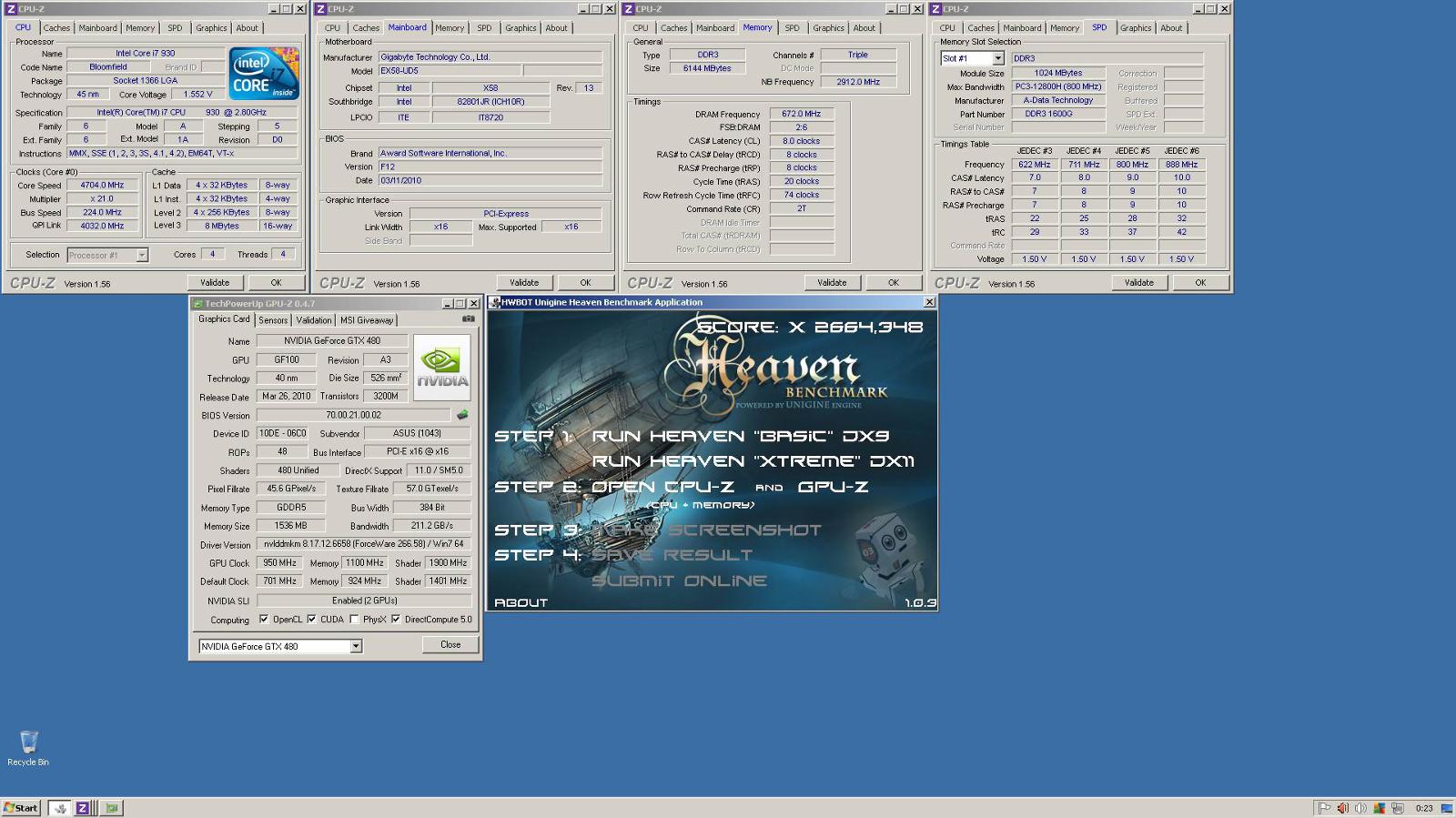Toggle the CUDA checkbox in GPU-Z
The width and height of the screenshot is (1456, 818).
click(311, 620)
